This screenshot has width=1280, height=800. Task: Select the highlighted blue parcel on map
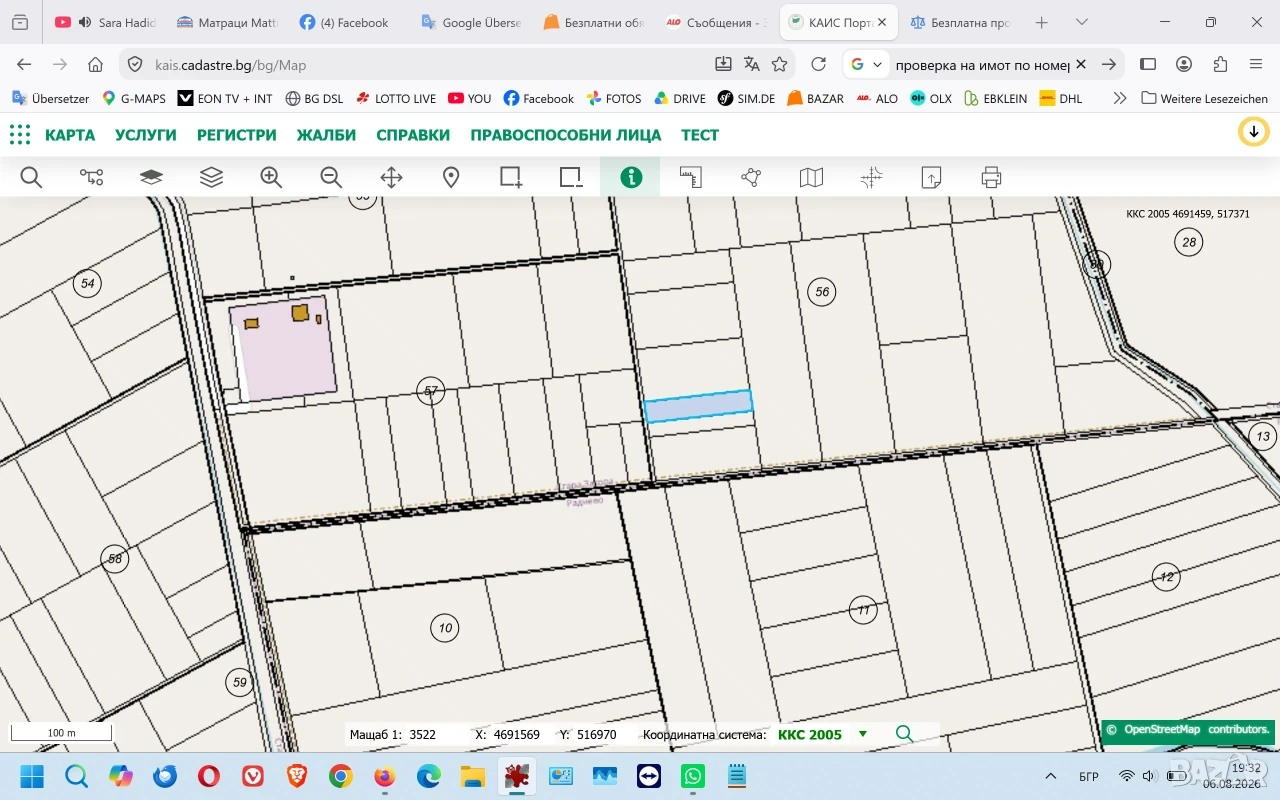point(698,406)
